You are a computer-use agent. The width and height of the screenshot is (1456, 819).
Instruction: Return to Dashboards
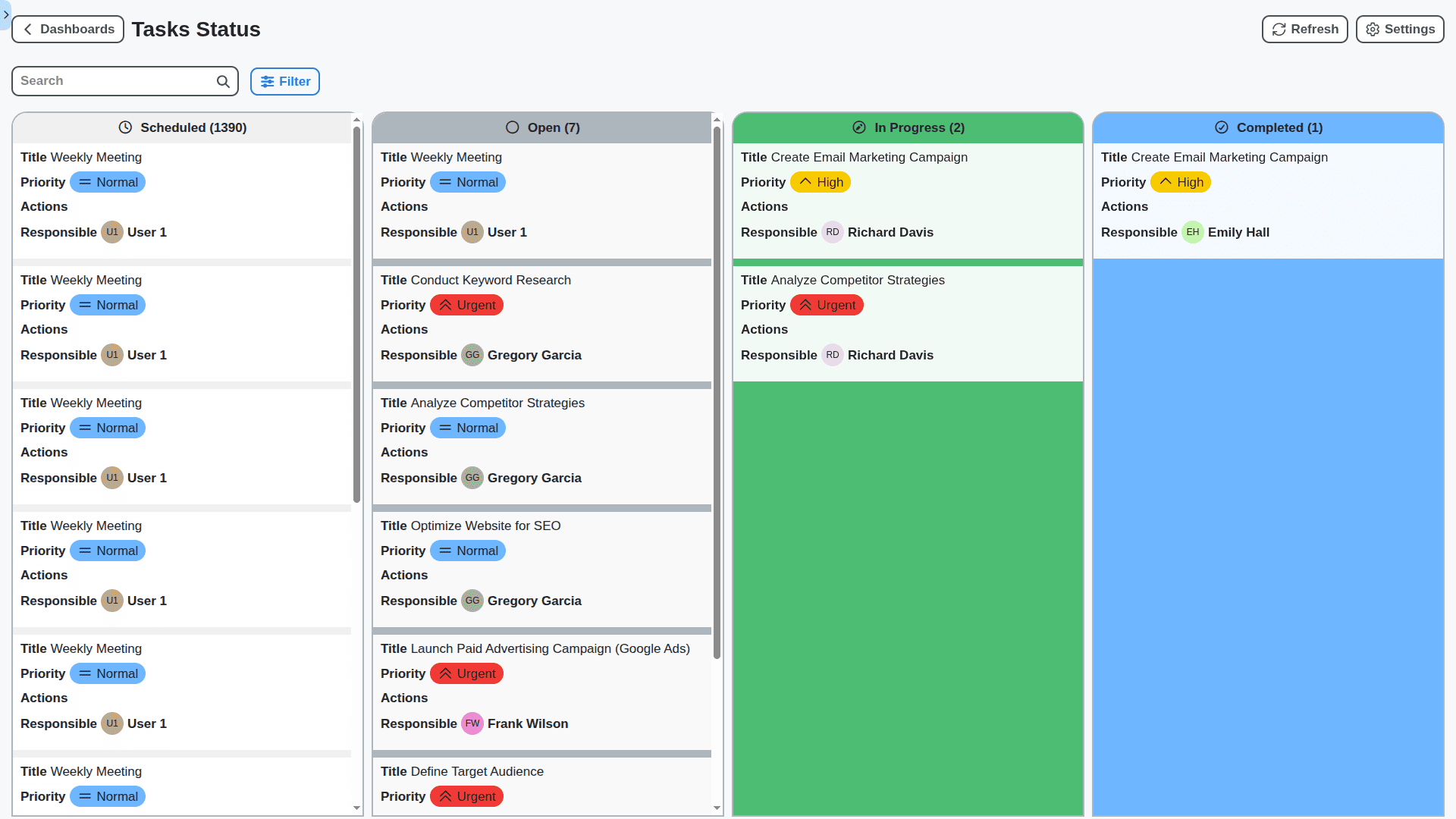pyautogui.click(x=67, y=29)
